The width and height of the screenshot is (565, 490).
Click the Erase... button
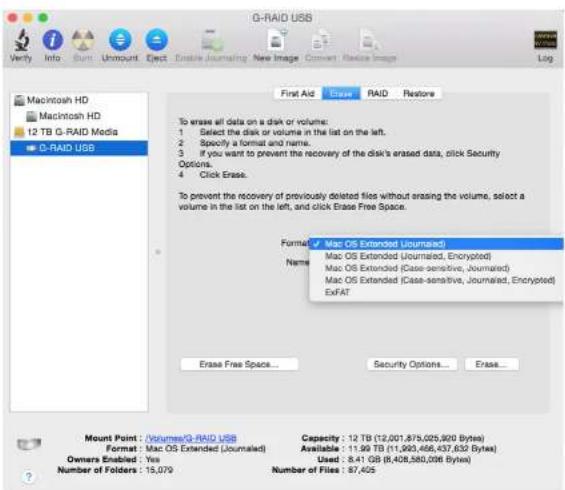point(492,364)
